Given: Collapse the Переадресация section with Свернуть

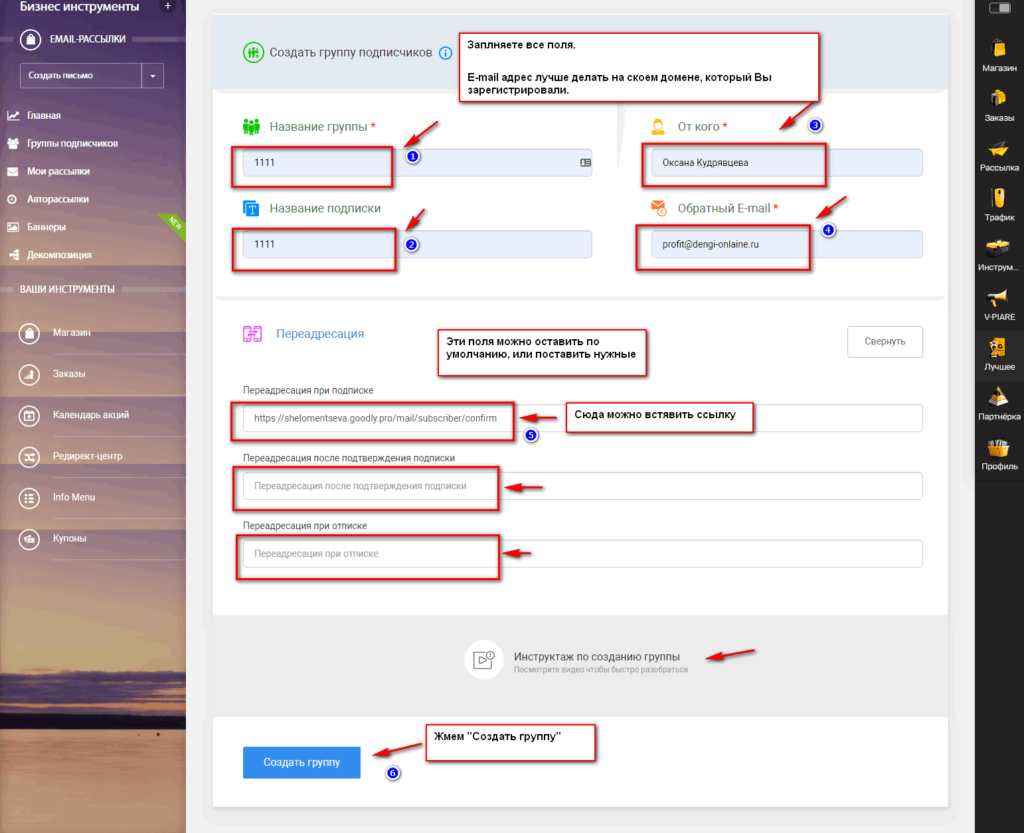Looking at the screenshot, I should 884,341.
